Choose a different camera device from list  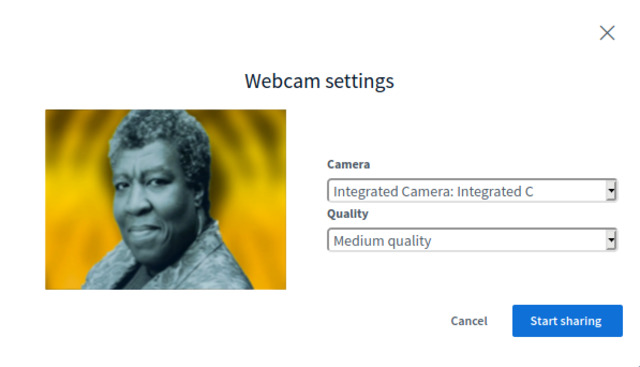471,191
